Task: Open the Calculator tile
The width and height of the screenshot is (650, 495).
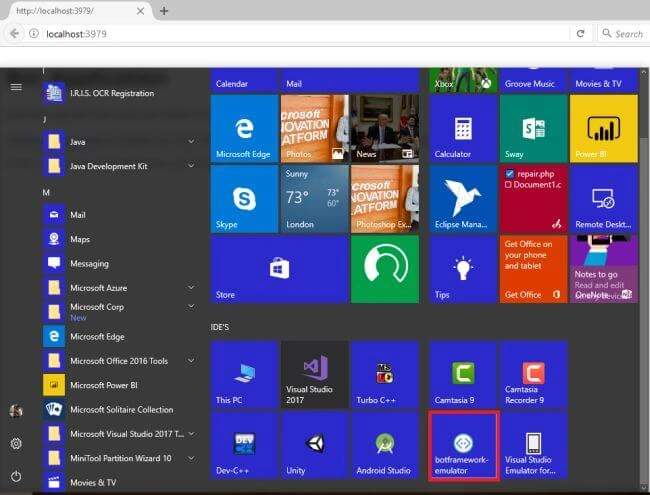Action: (463, 129)
